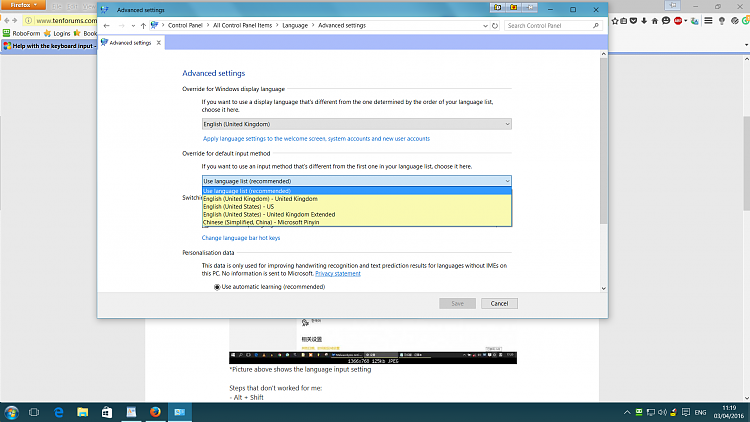Go to Firefox Home icon

pyautogui.click(x=655, y=21)
